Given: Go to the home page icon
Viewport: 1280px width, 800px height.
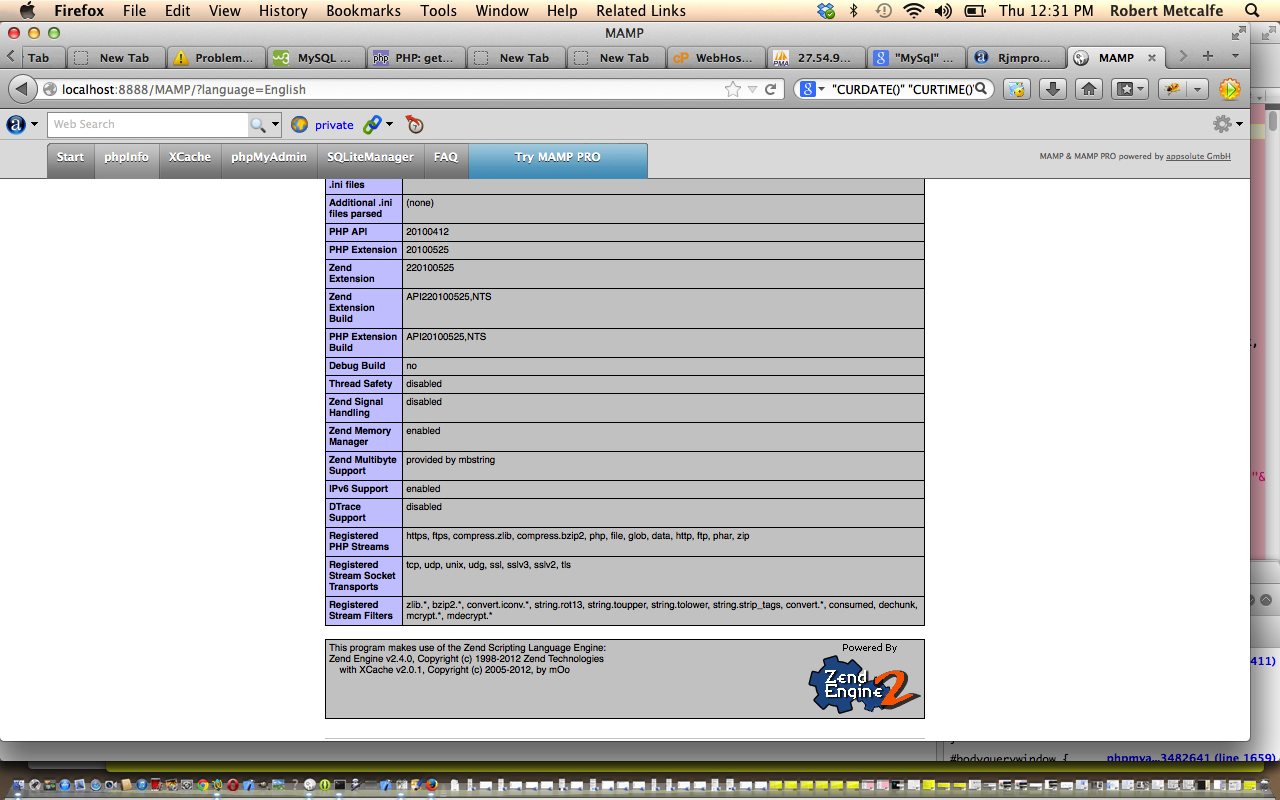Looking at the screenshot, I should pos(1089,89).
